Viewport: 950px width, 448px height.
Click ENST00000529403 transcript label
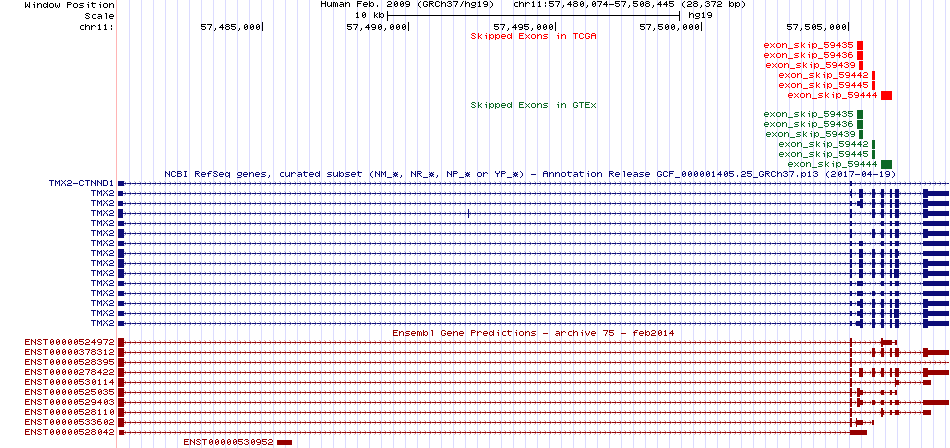pos(70,402)
